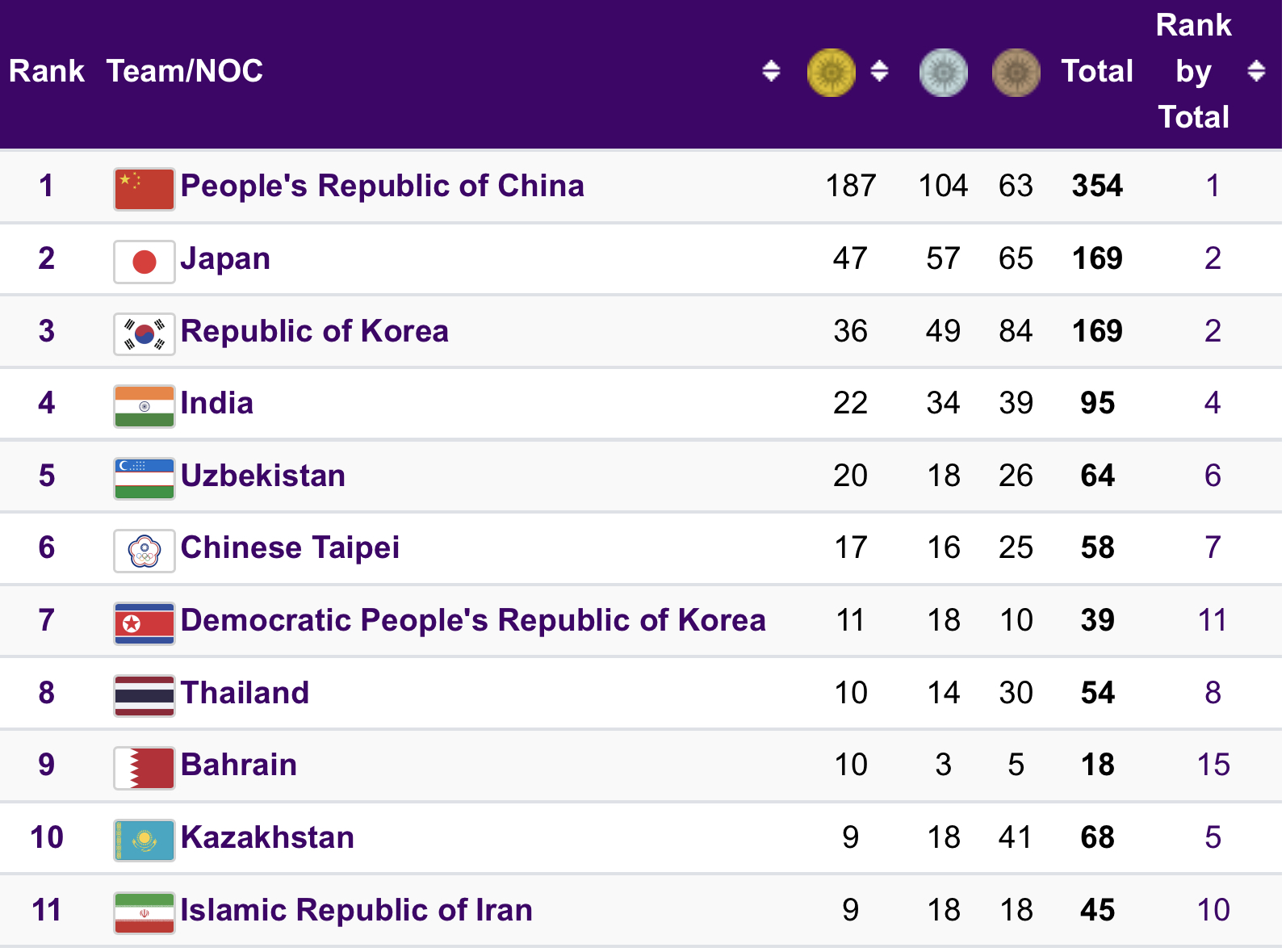Click the Rank column header
Viewport: 1286px width, 952px height.
tap(46, 71)
